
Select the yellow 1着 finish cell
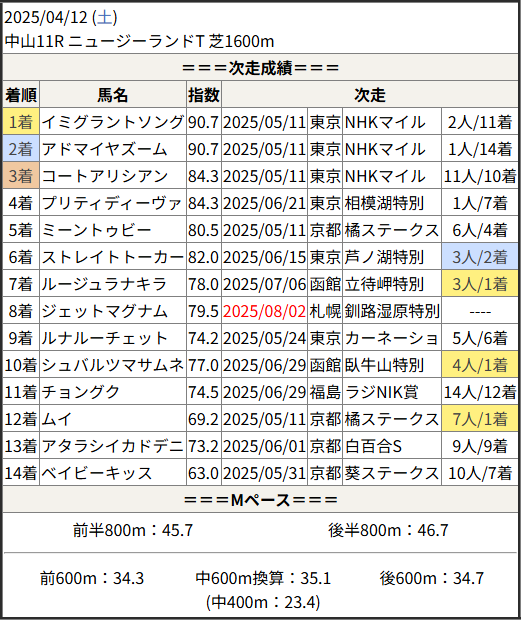tap(21, 121)
